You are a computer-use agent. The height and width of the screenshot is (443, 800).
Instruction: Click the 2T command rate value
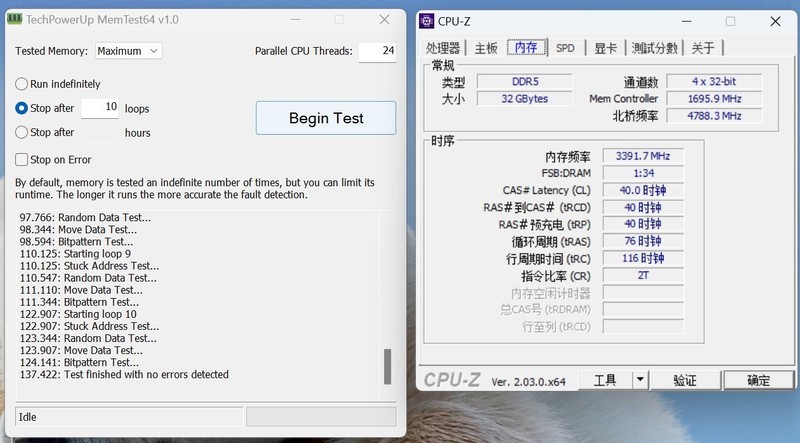[x=643, y=276]
